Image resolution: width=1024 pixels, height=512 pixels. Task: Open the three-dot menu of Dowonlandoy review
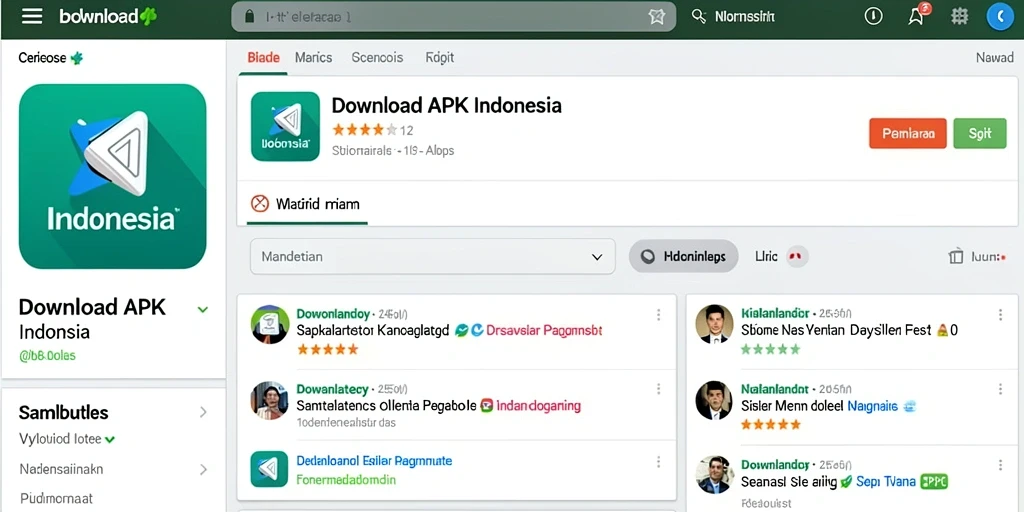[x=658, y=315]
